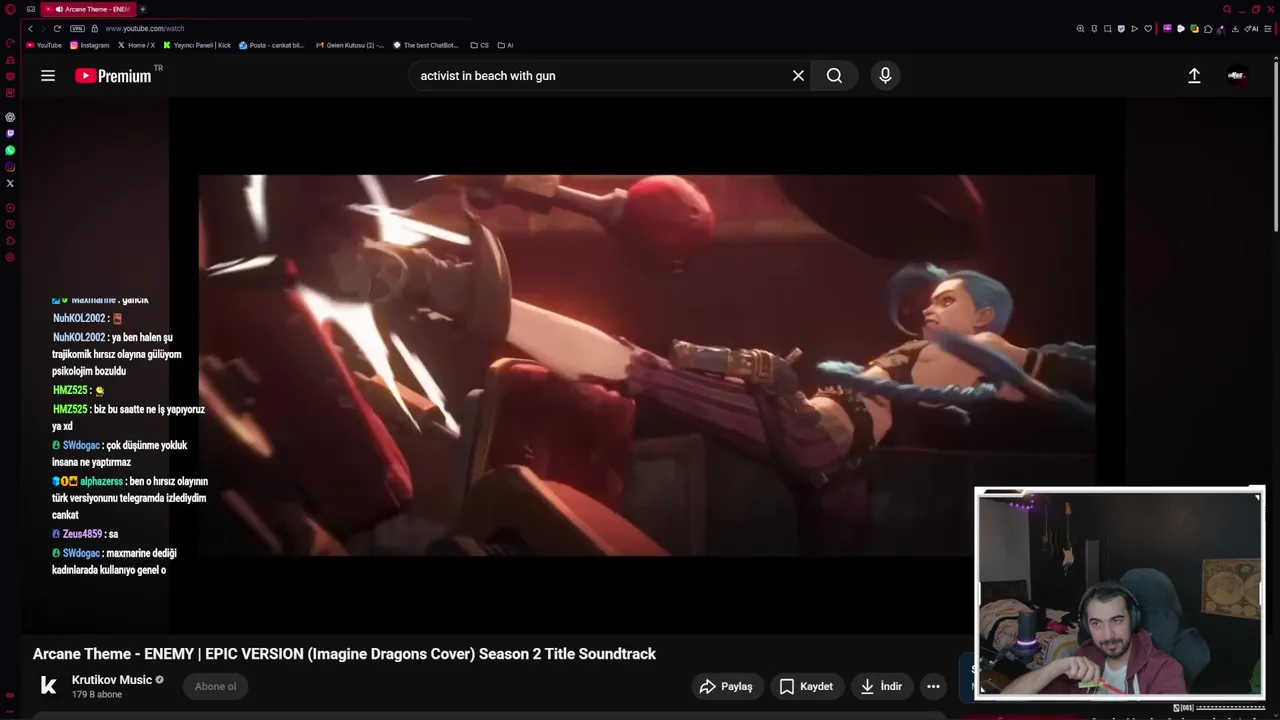
Task: Click the zoom magnifier icon in address bar
Action: tap(1080, 29)
